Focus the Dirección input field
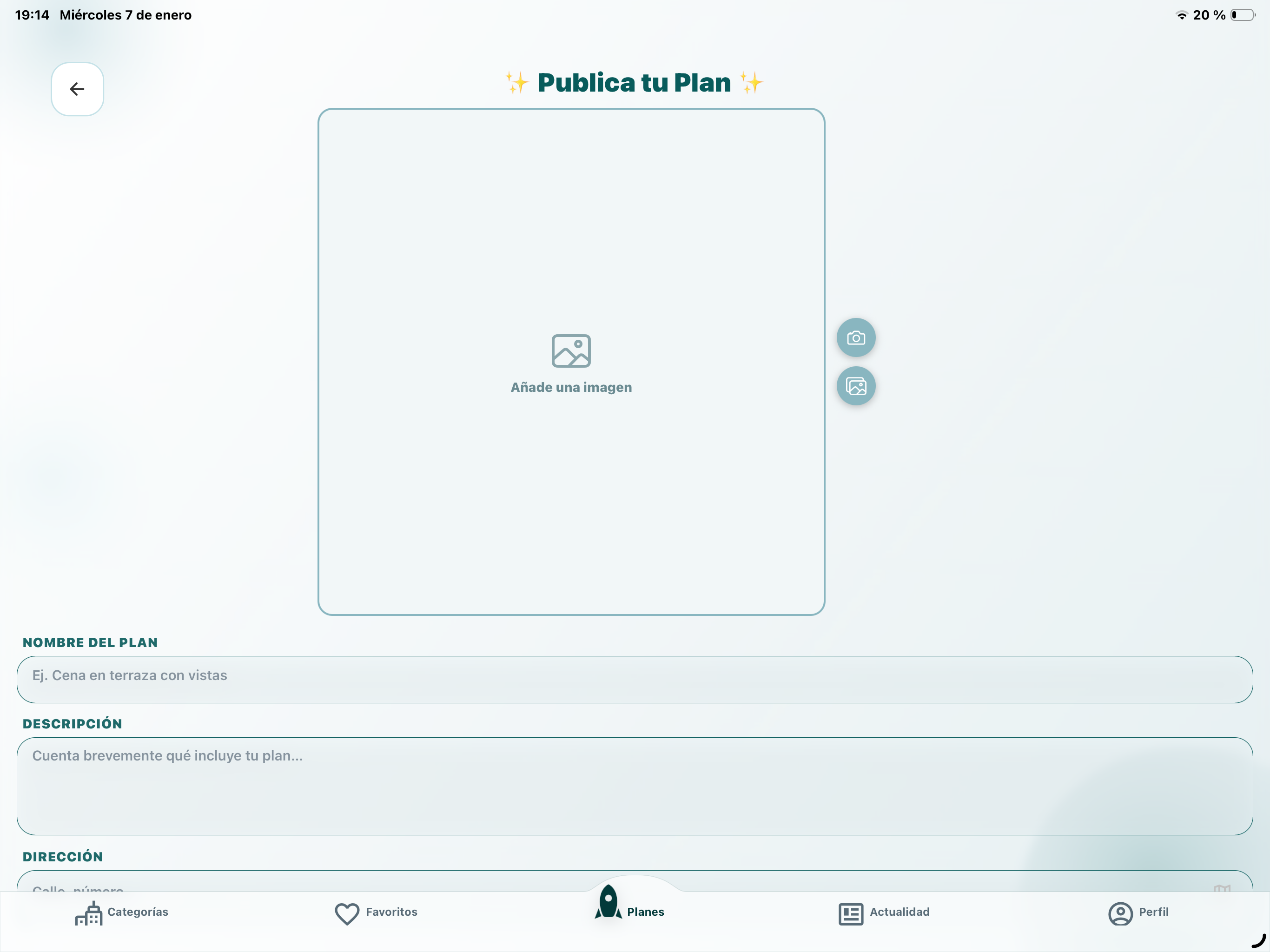The width and height of the screenshot is (1270, 952). pyautogui.click(x=635, y=881)
